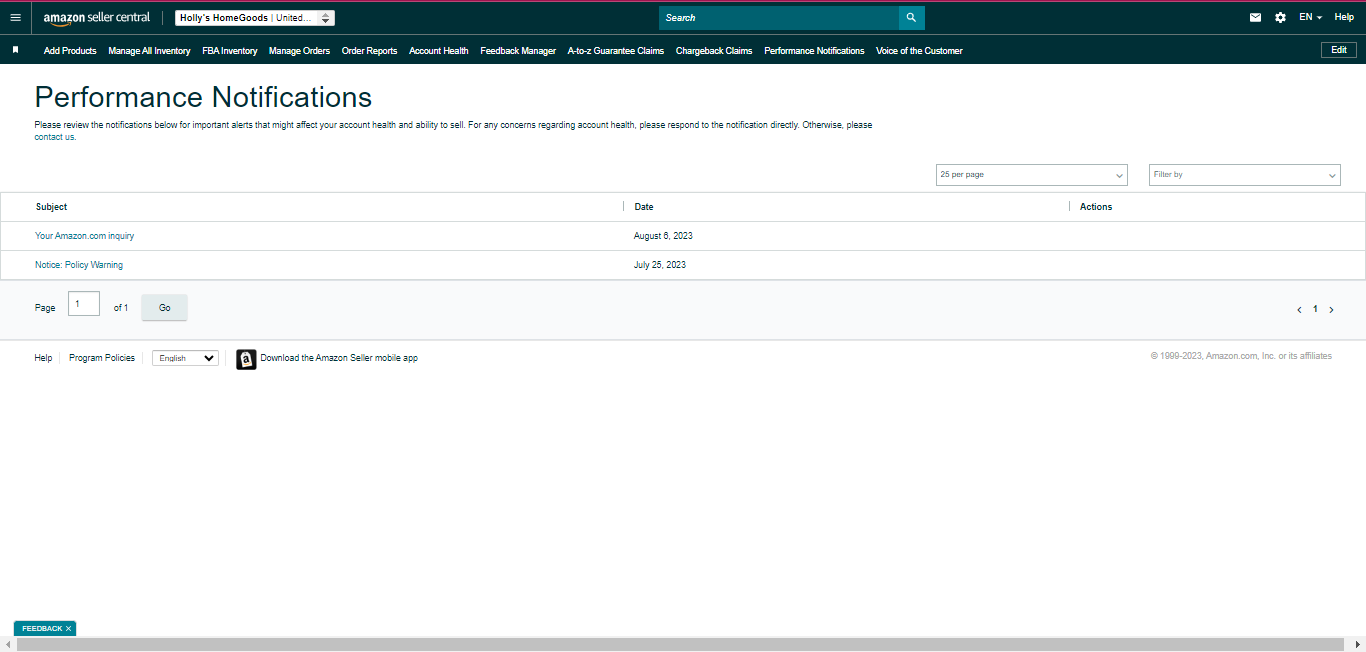This screenshot has height=652, width=1366.
Task: Click the search magnifier button
Action: [911, 18]
